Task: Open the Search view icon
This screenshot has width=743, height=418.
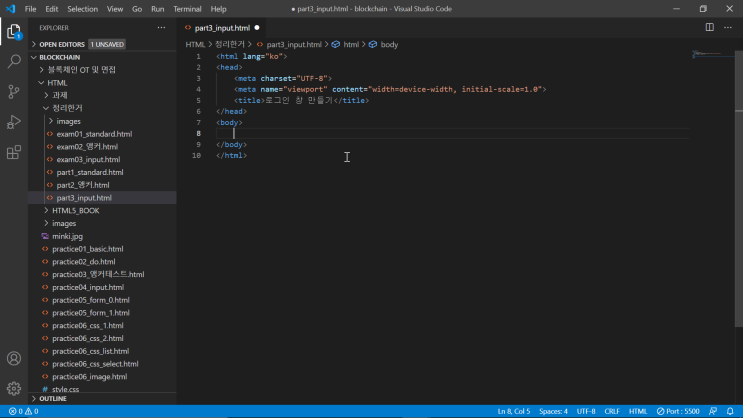Action: tap(14, 61)
